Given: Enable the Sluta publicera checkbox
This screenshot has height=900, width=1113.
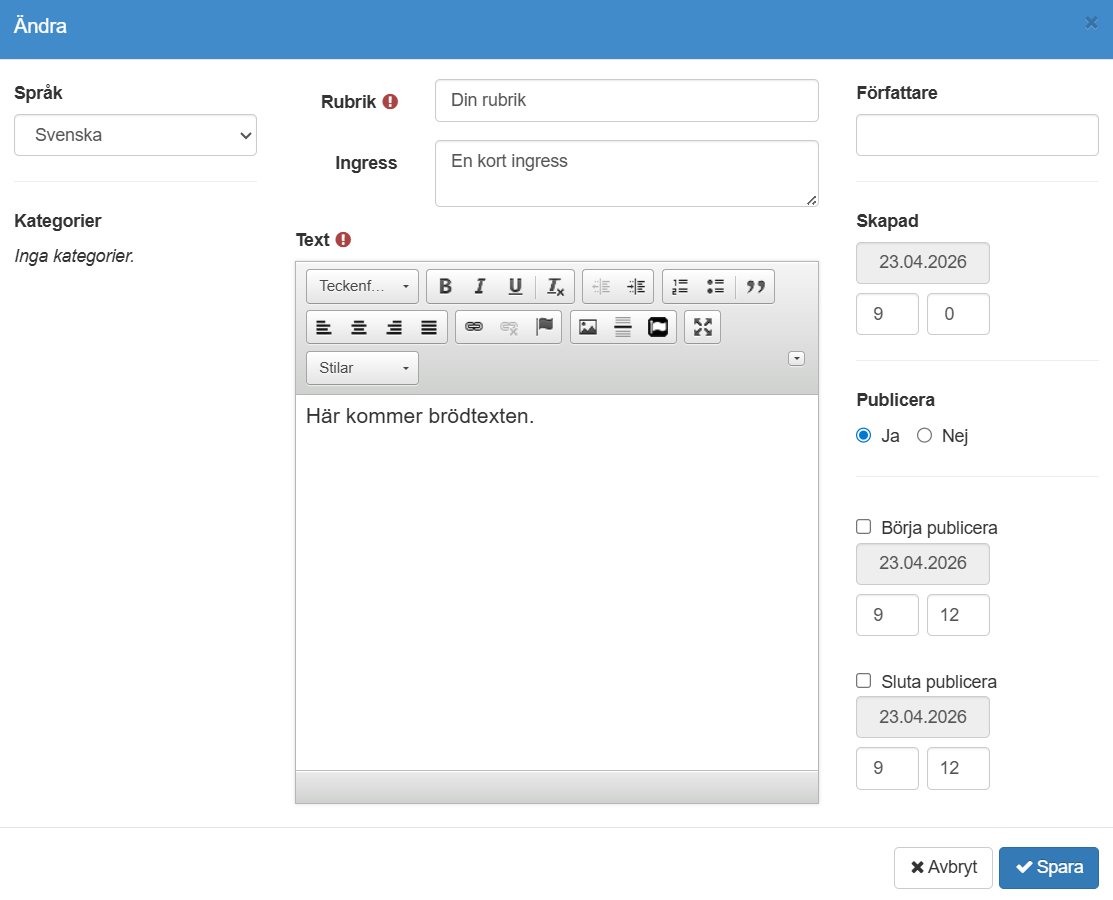Looking at the screenshot, I should [x=864, y=681].
